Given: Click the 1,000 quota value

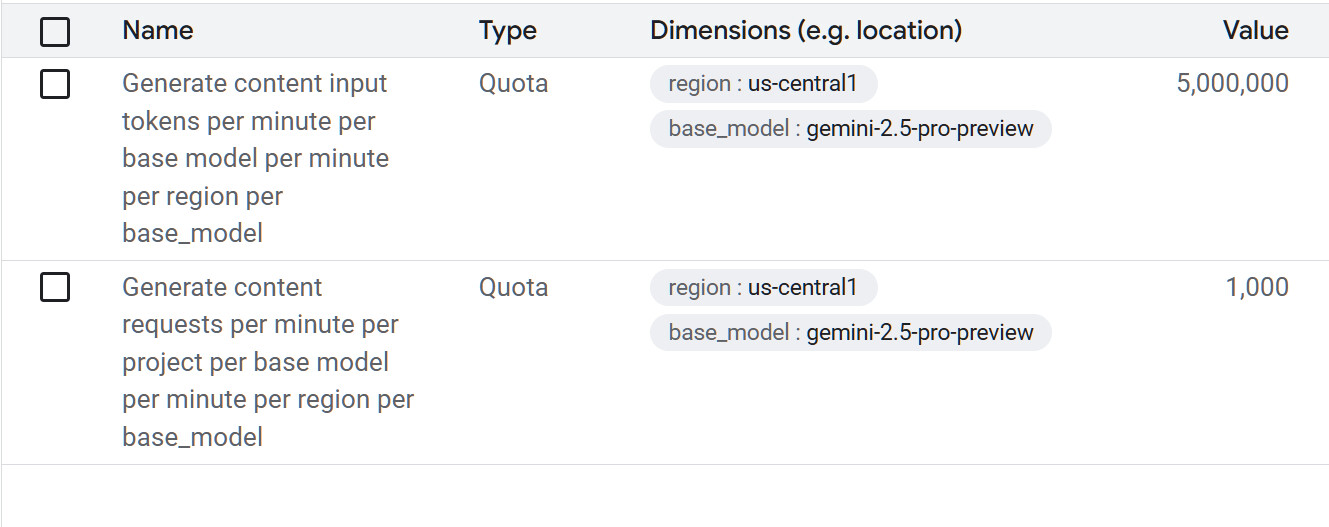Looking at the screenshot, I should point(1256,288).
